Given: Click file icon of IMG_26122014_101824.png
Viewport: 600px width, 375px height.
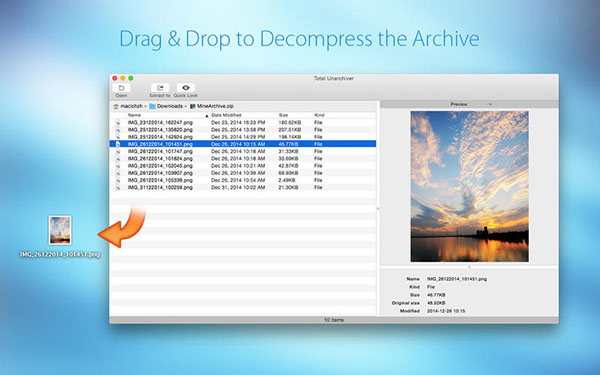Looking at the screenshot, I should [118, 159].
